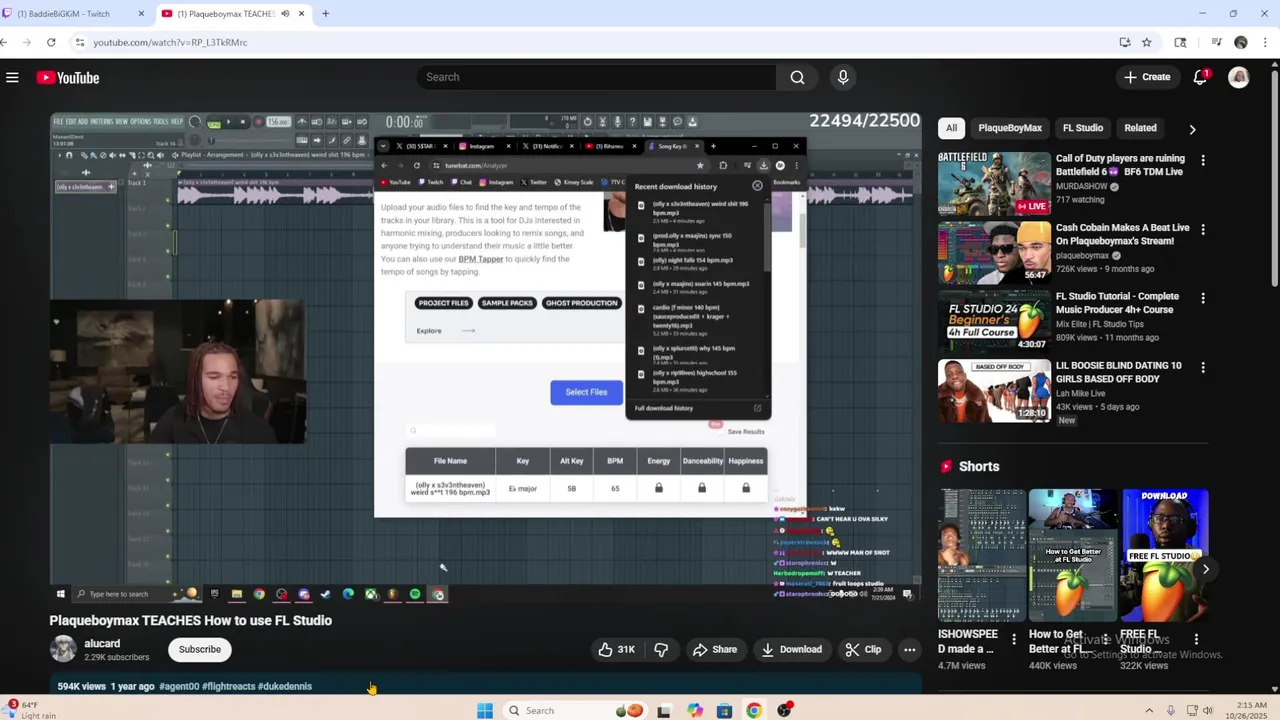Open the YouTube guide hamburger menu
1280x720 pixels.
coord(12,77)
